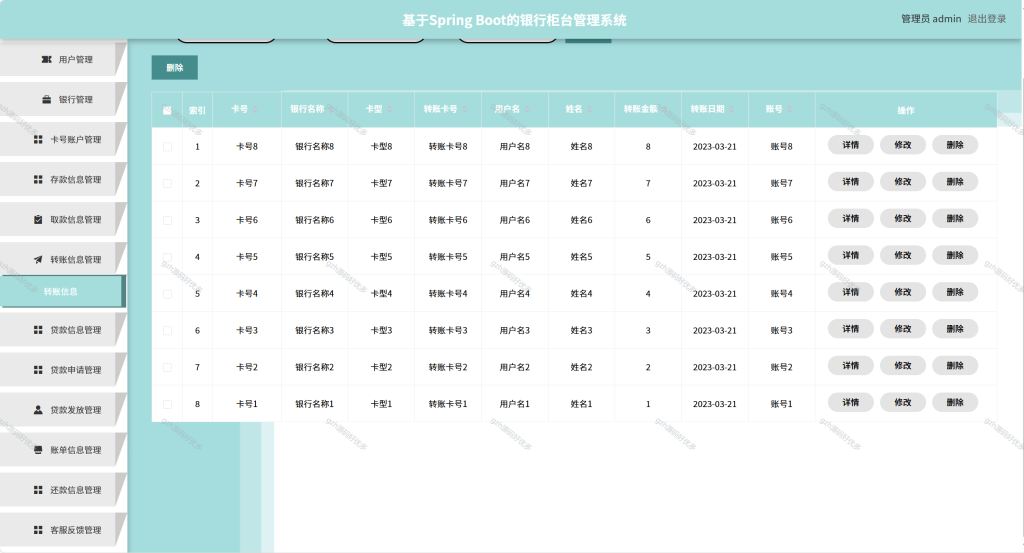Open 用户管理 menu
This screenshot has height=553, width=1024.
pos(62,59)
